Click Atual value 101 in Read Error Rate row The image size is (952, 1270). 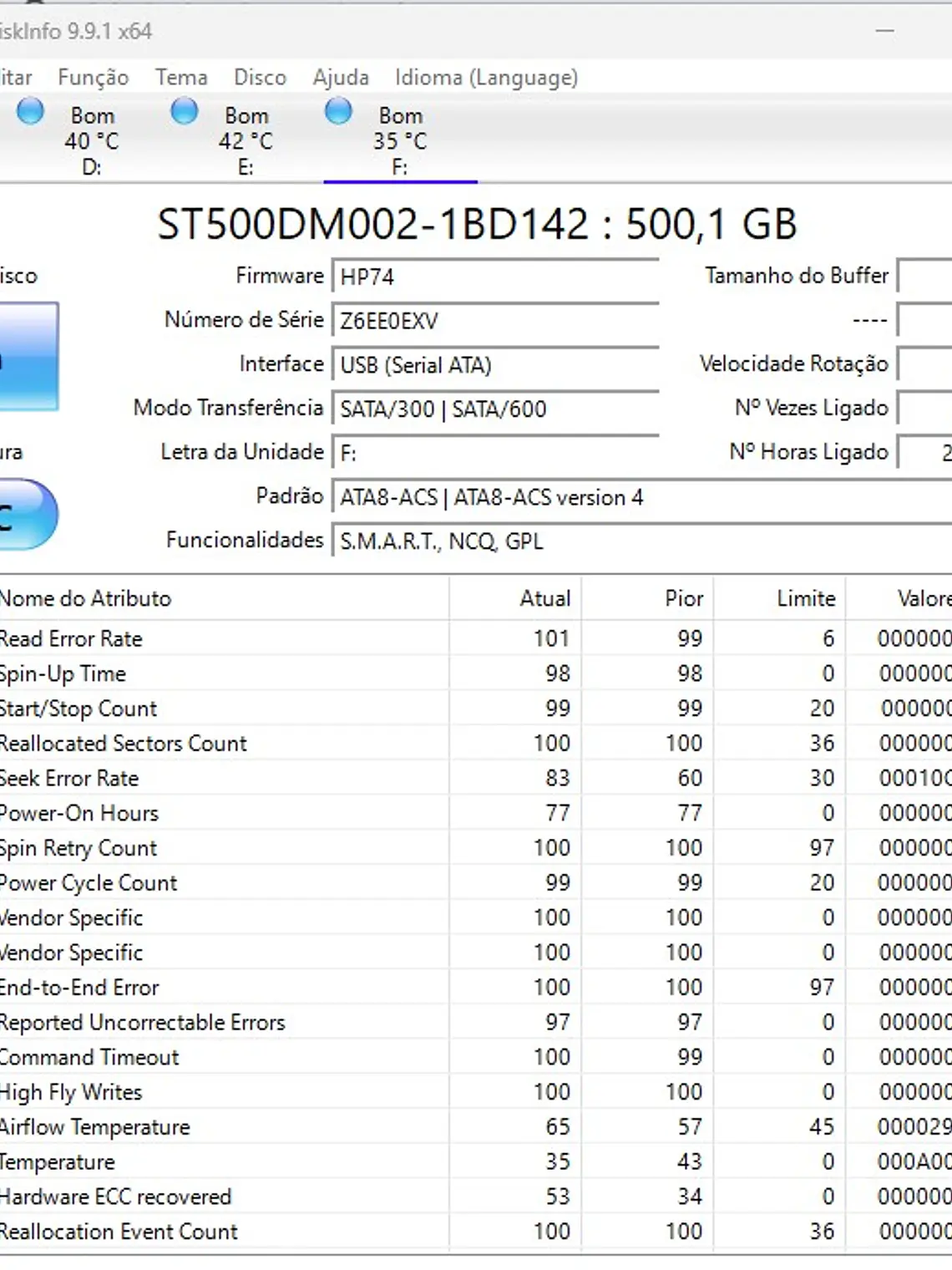tap(552, 638)
